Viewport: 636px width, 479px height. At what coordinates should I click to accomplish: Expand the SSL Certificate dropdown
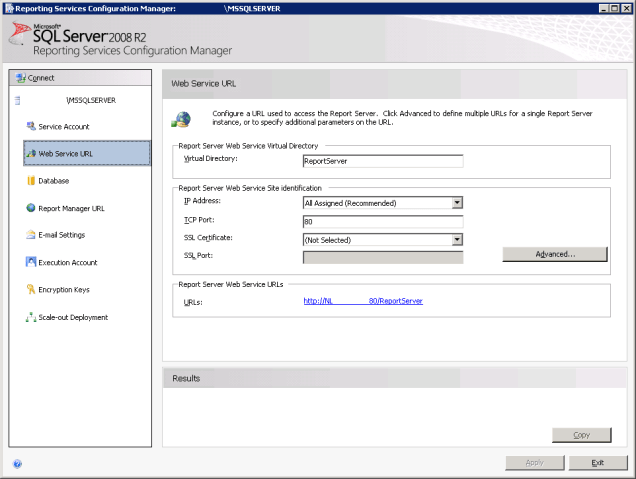point(456,239)
